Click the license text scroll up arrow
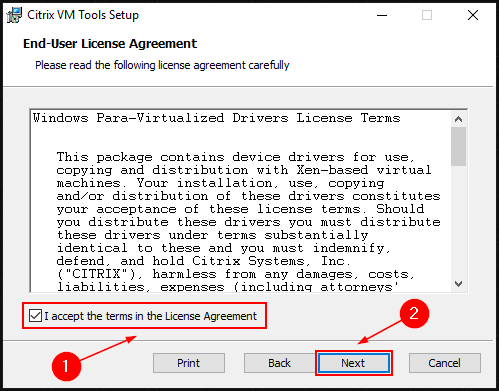 459,119
